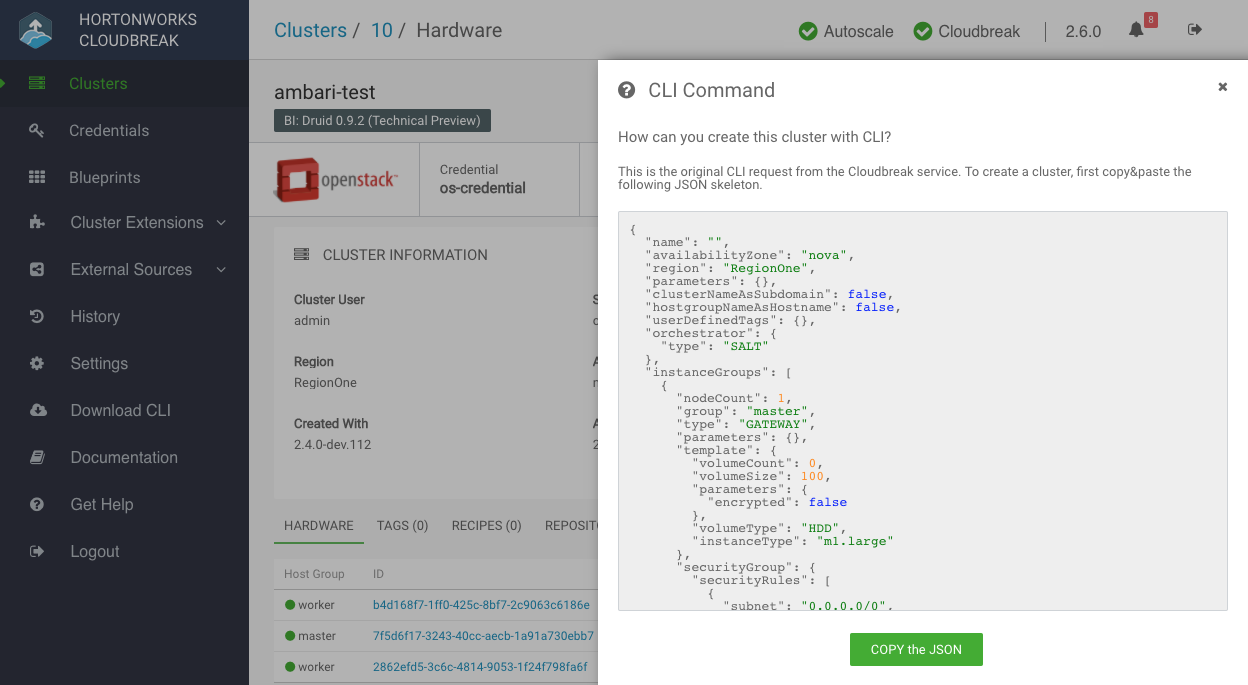Click the Host Group column header
This screenshot has width=1248, height=685.
pyautogui.click(x=314, y=574)
